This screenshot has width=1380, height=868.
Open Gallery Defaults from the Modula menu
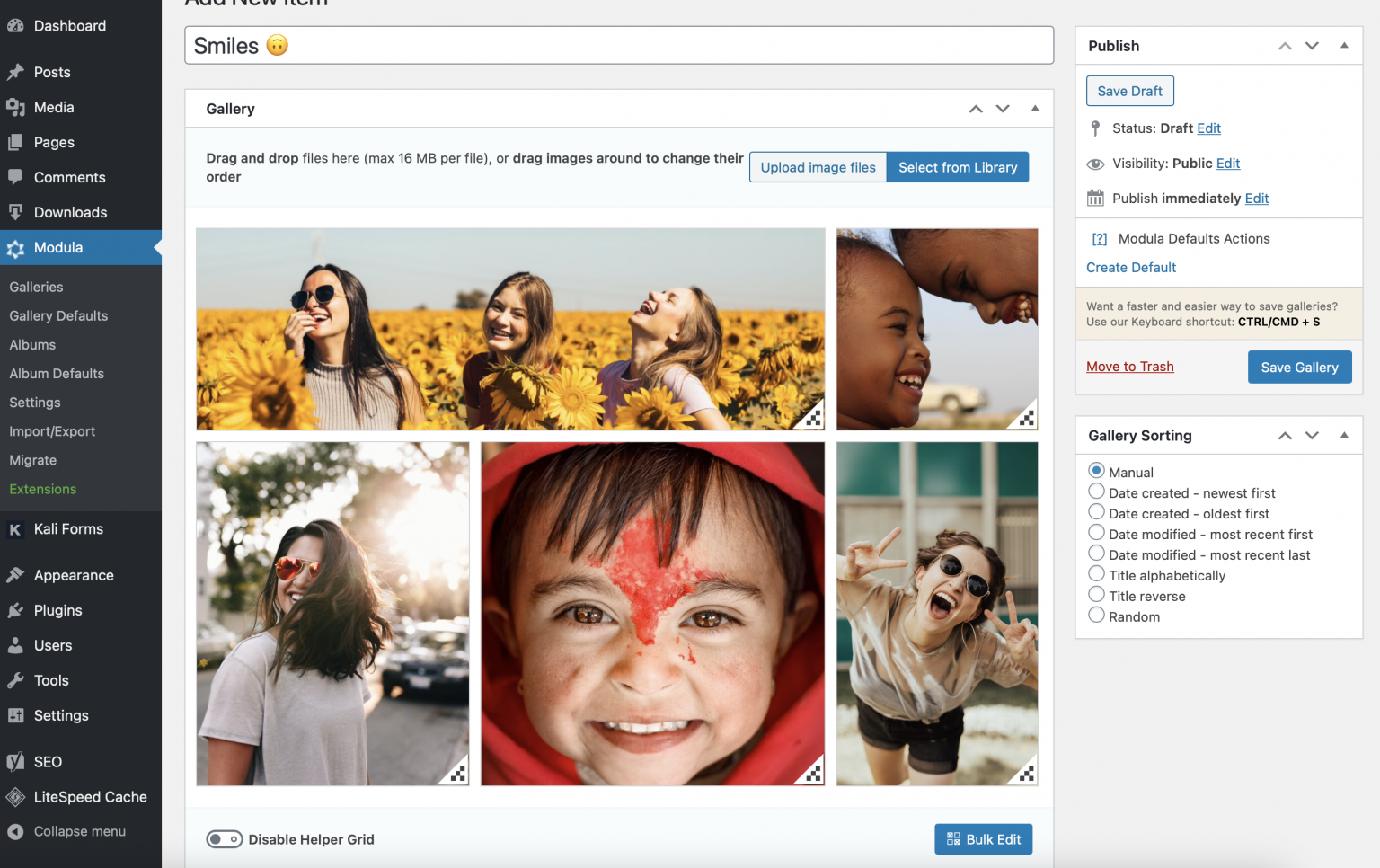point(57,315)
